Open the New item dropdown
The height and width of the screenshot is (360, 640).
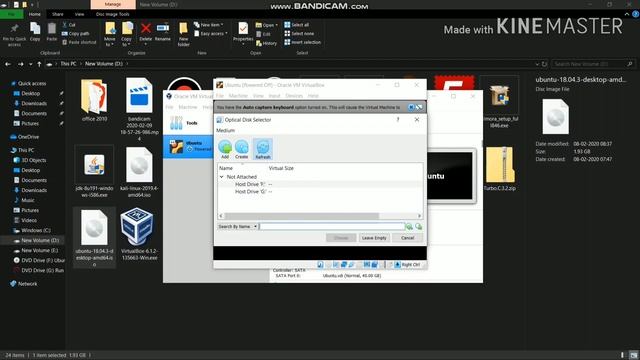pos(210,25)
